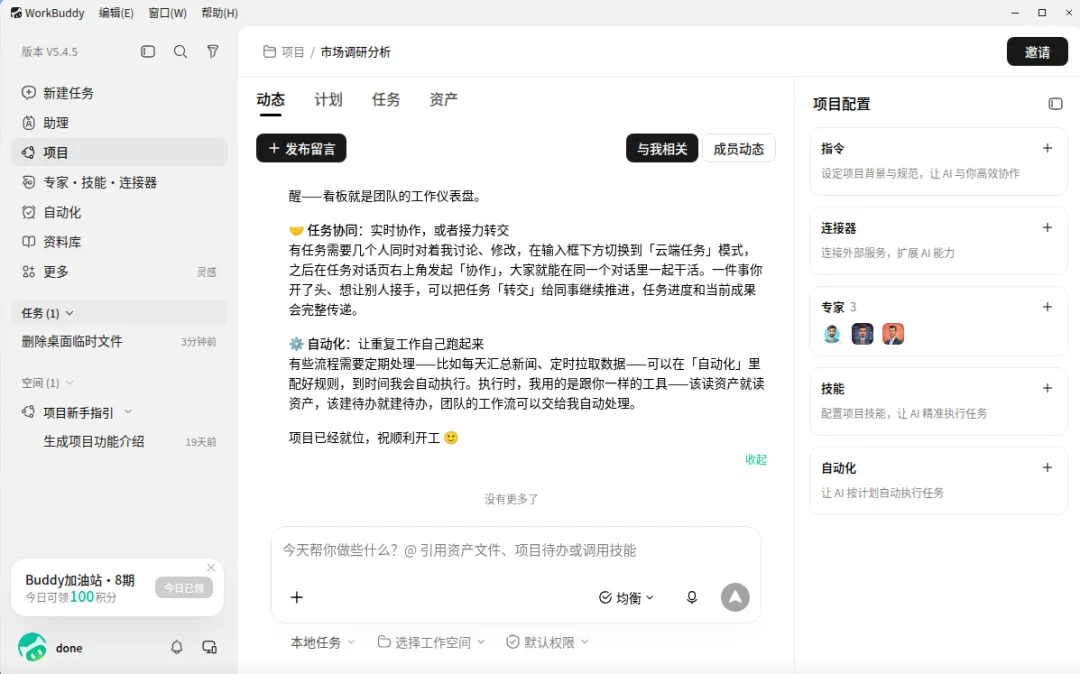
Task: Toggle the sidebar panel icon near version label
Action: tap(147, 52)
